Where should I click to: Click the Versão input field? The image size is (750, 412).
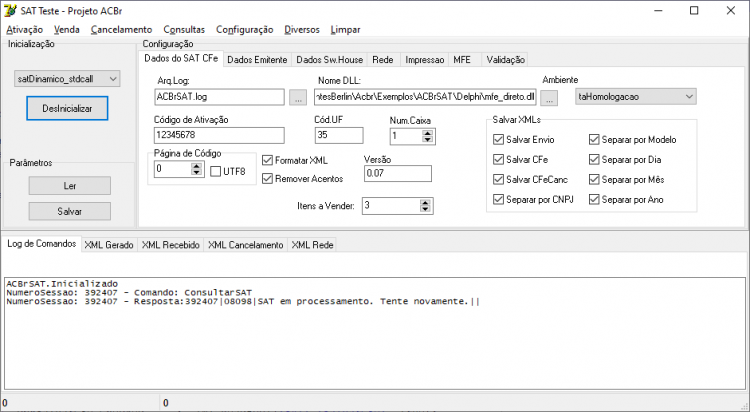[397, 173]
